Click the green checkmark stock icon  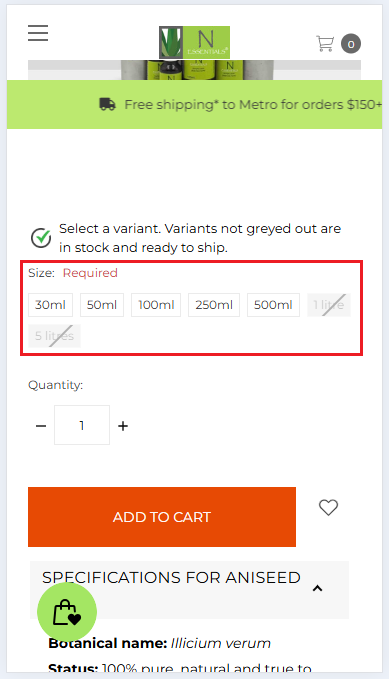(41, 238)
